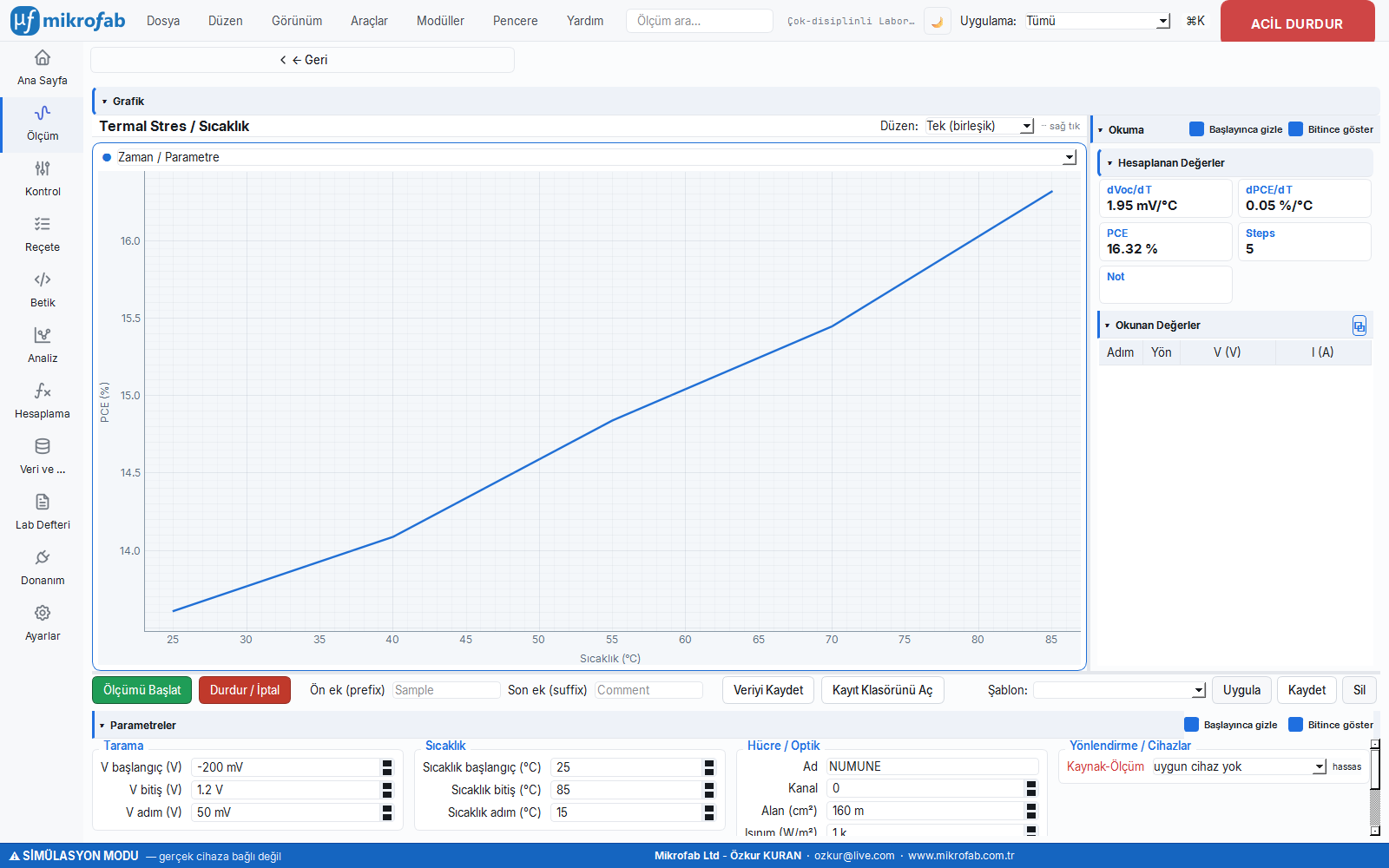
Task: Click the Kaydet template button
Action: (1307, 690)
